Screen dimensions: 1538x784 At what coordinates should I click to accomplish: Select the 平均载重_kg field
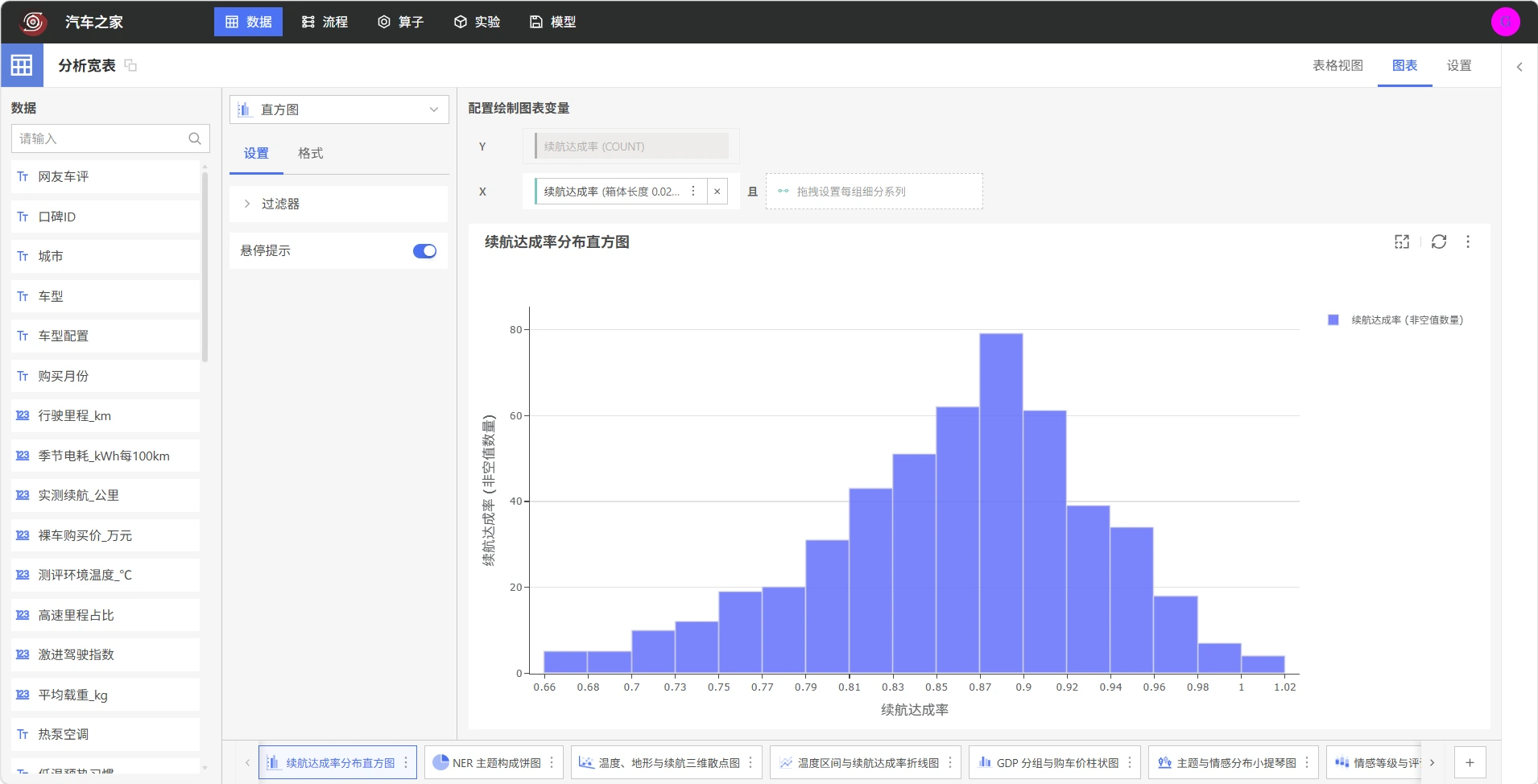105,695
